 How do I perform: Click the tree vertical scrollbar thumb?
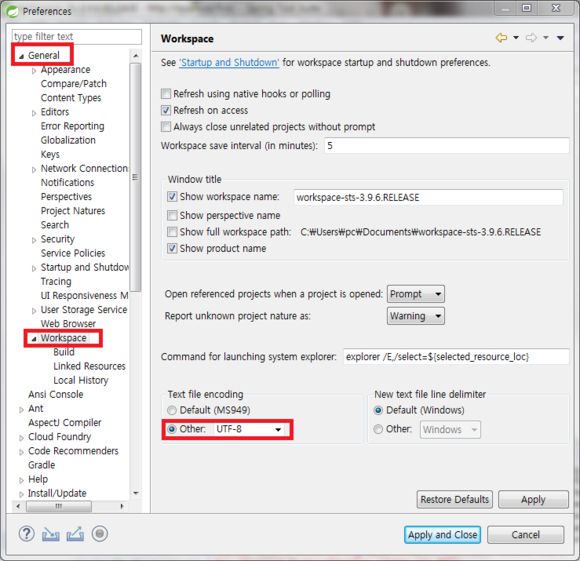click(135, 178)
